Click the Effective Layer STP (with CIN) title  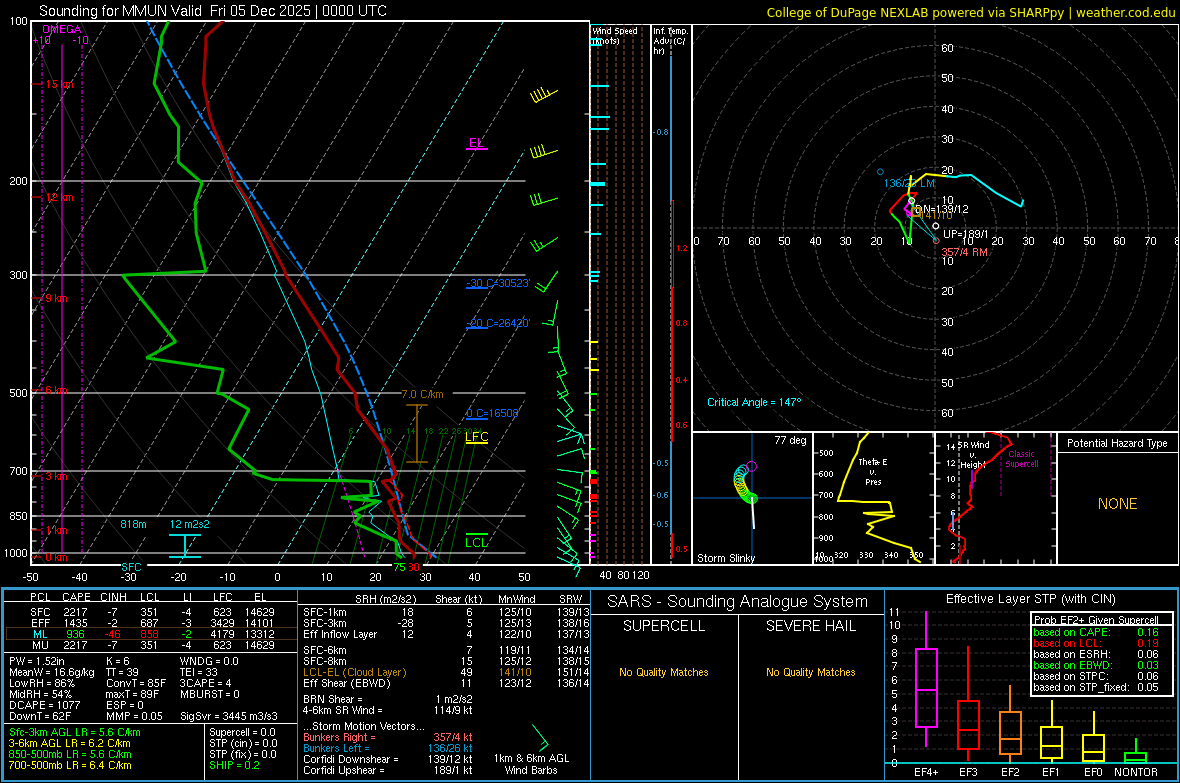click(x=1030, y=599)
